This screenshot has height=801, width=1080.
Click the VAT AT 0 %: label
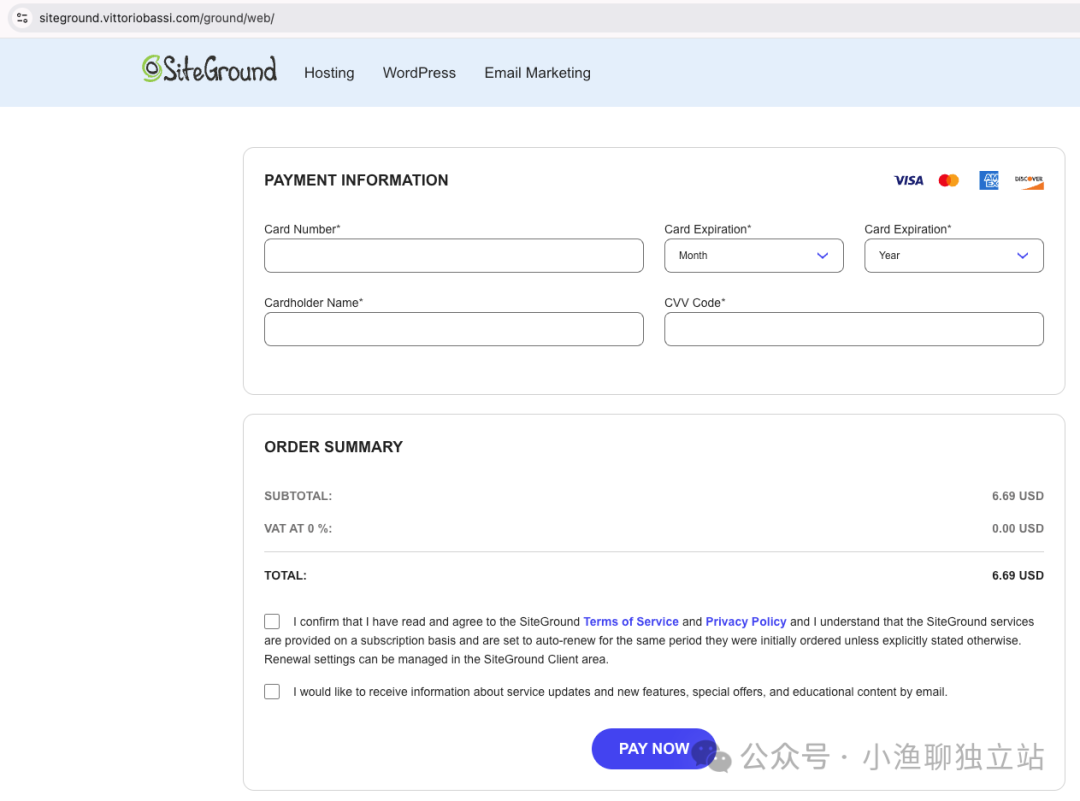[298, 528]
